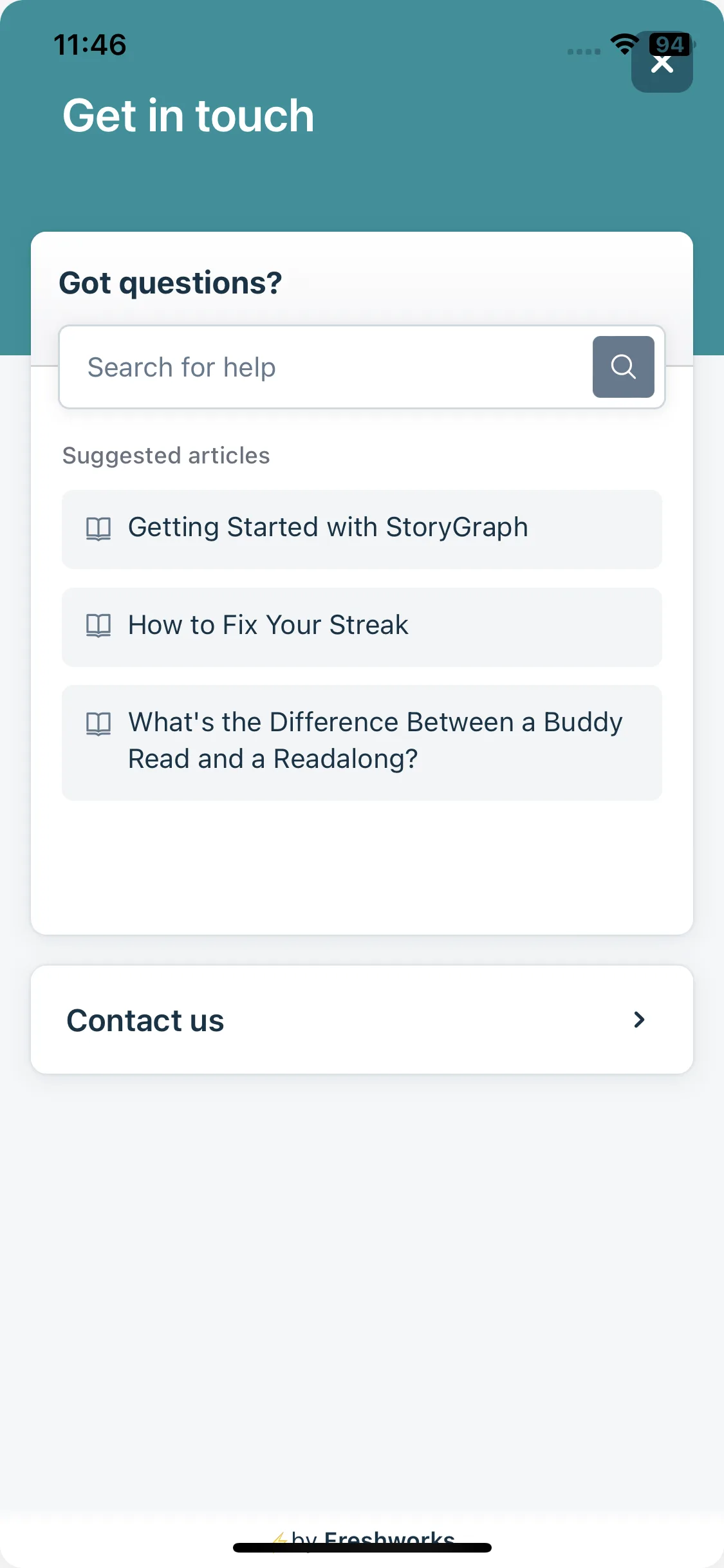The height and width of the screenshot is (1568, 724).
Task: Open Getting Started with StoryGraph article
Action: click(328, 528)
